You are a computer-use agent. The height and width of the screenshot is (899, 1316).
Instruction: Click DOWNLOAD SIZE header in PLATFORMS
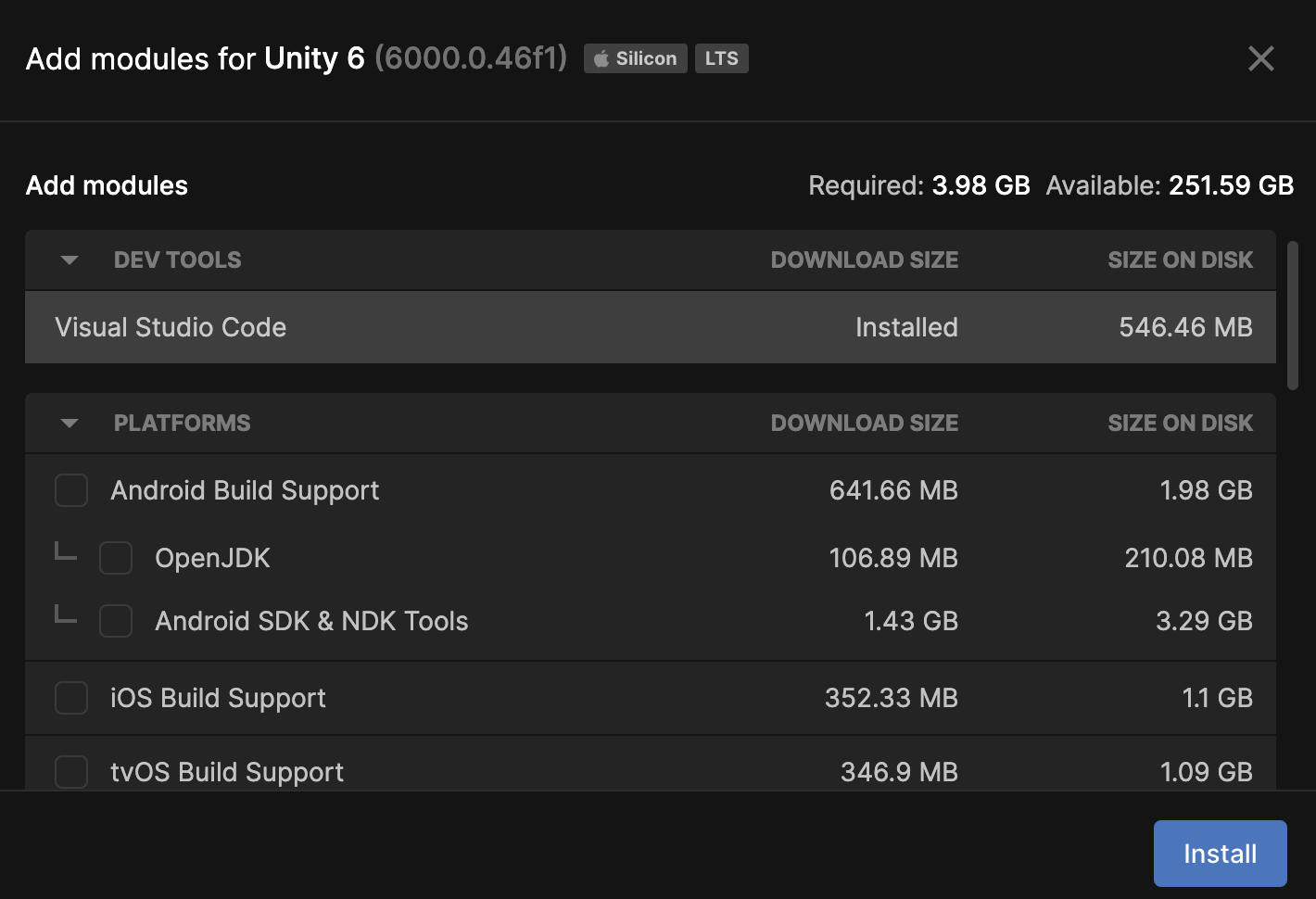click(x=865, y=424)
